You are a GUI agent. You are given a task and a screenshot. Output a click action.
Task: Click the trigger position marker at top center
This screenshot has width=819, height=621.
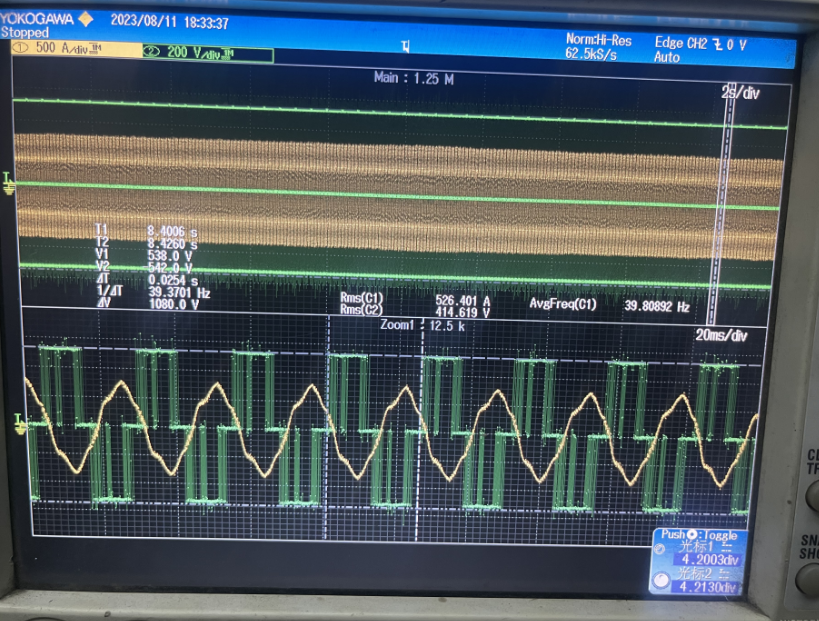click(x=406, y=46)
